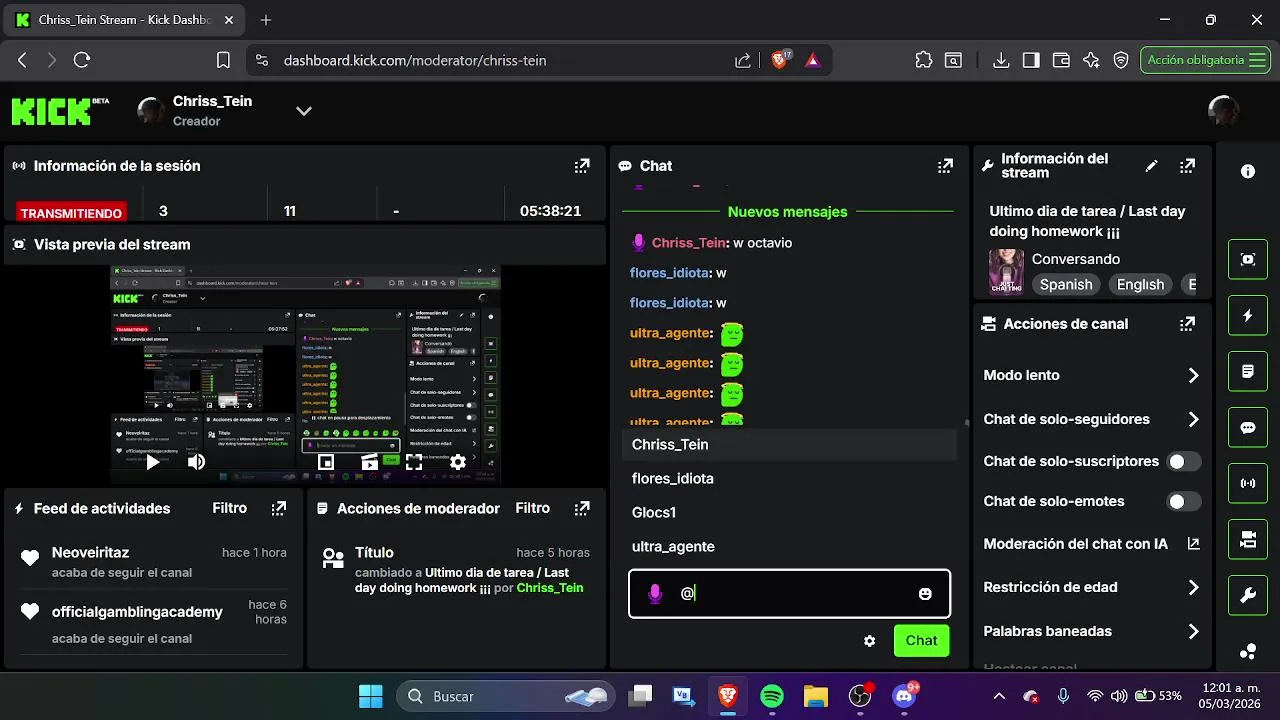The image size is (1280, 720).
Task: Select Glocs1 from mention suggestions
Action: click(789, 513)
